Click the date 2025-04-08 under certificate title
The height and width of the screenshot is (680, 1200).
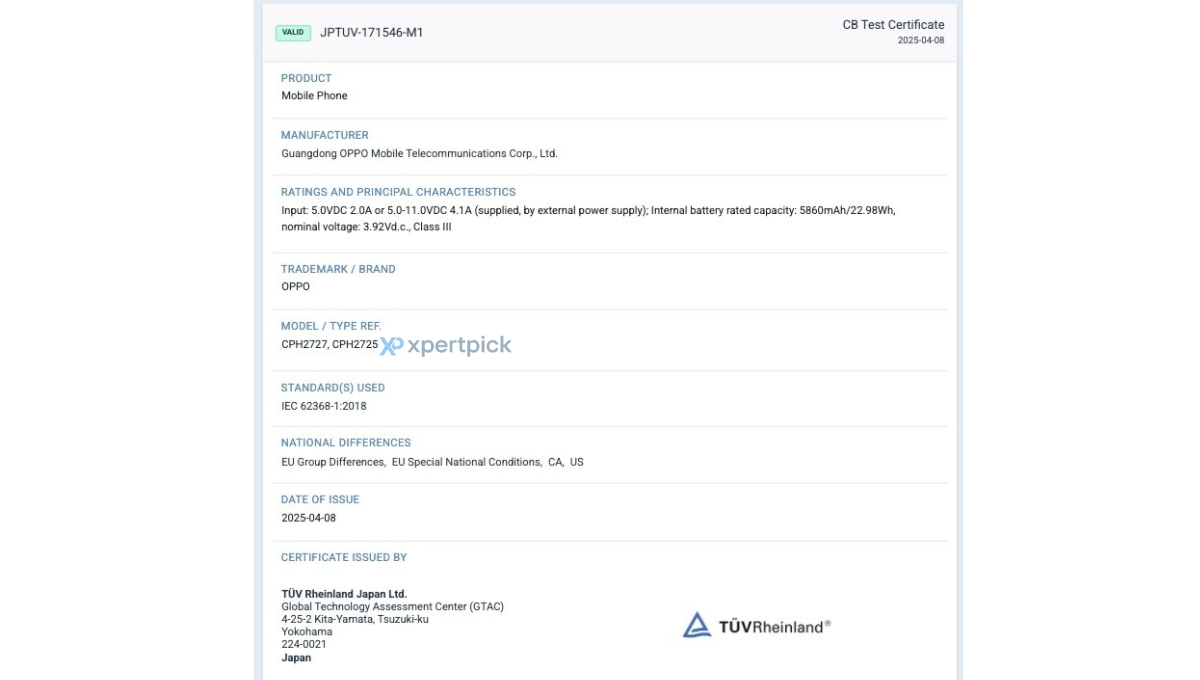tap(920, 41)
